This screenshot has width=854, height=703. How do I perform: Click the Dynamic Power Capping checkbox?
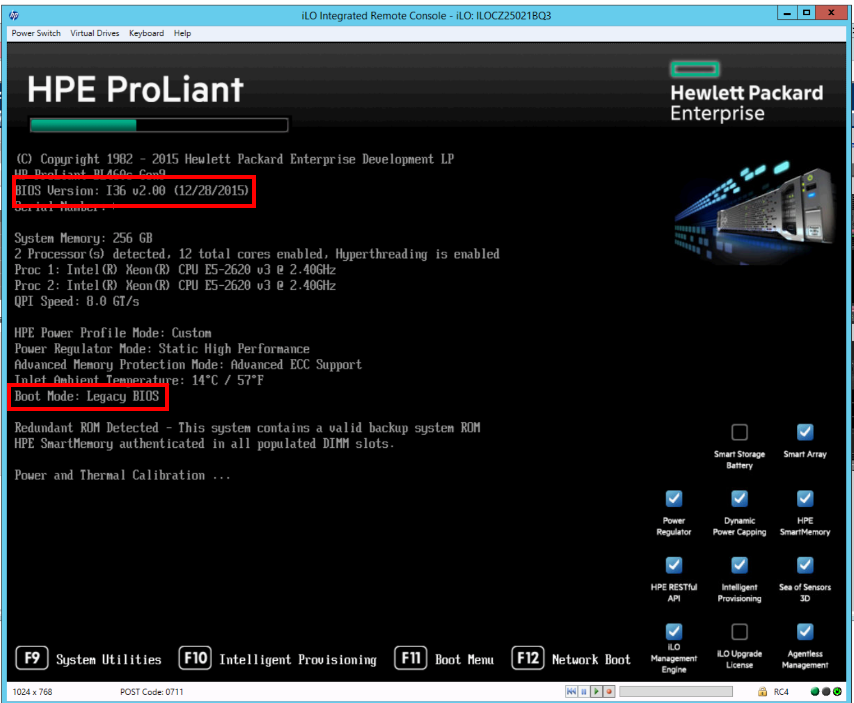click(x=739, y=499)
